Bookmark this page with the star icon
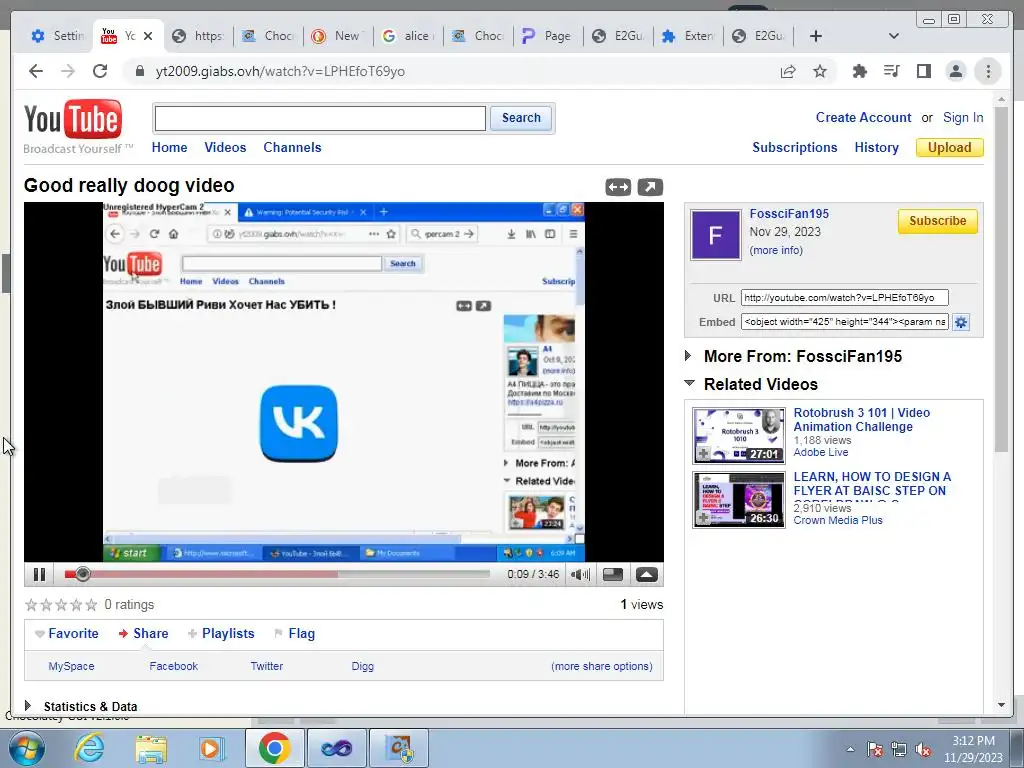1024x768 pixels. tap(820, 71)
